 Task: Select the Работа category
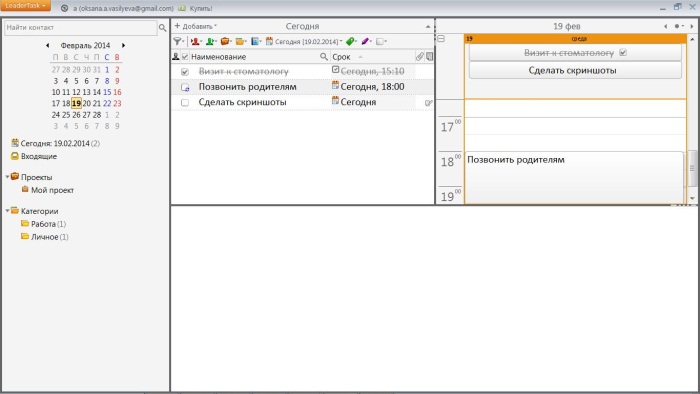click(x=43, y=224)
